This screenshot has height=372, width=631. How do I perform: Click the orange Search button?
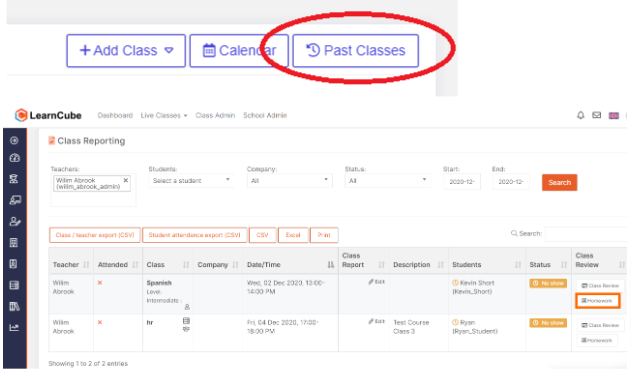pos(559,182)
